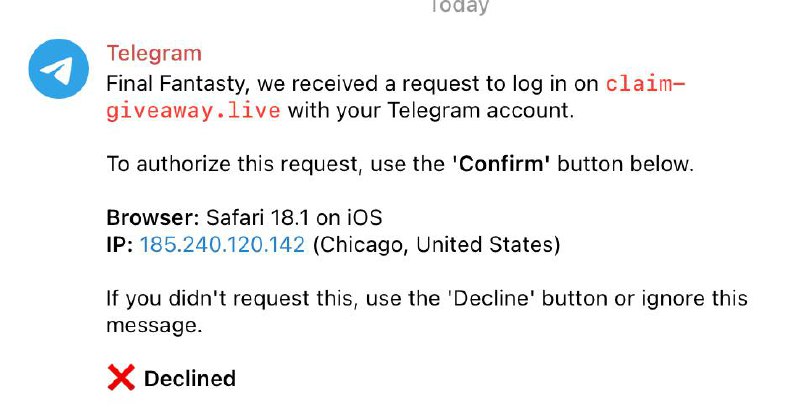Click the '(Chicago, United States)' location text
800x413 pixels.
pyautogui.click(x=436, y=245)
